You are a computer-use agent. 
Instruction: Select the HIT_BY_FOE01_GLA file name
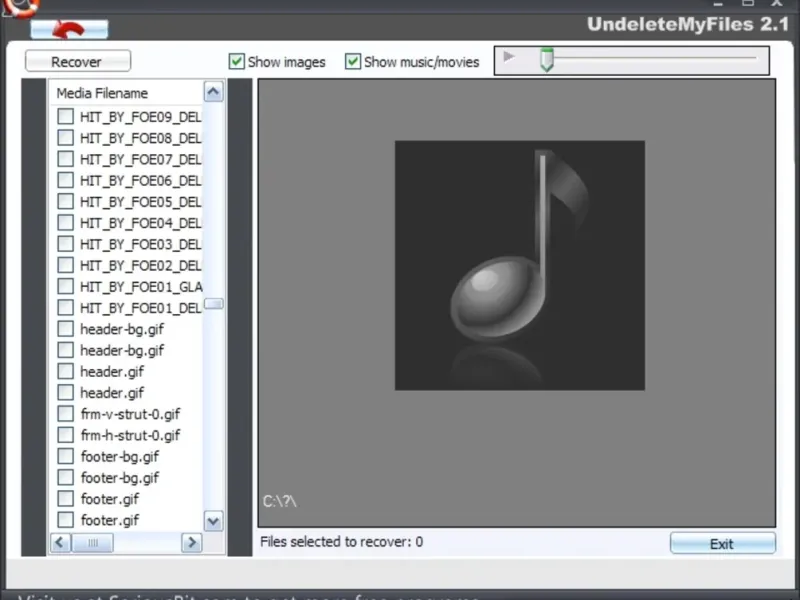tap(141, 287)
